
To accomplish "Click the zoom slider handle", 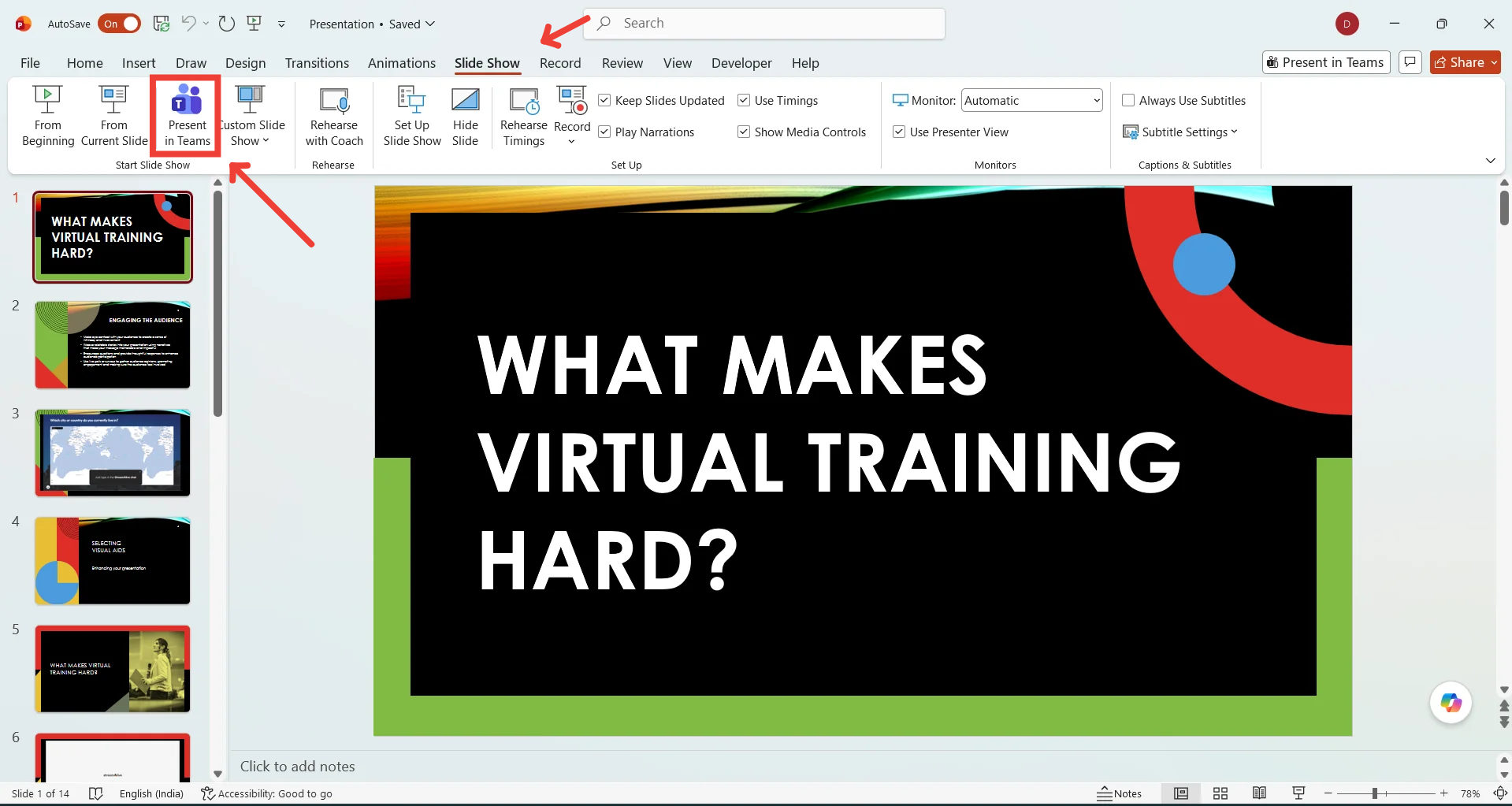I will point(1374,793).
